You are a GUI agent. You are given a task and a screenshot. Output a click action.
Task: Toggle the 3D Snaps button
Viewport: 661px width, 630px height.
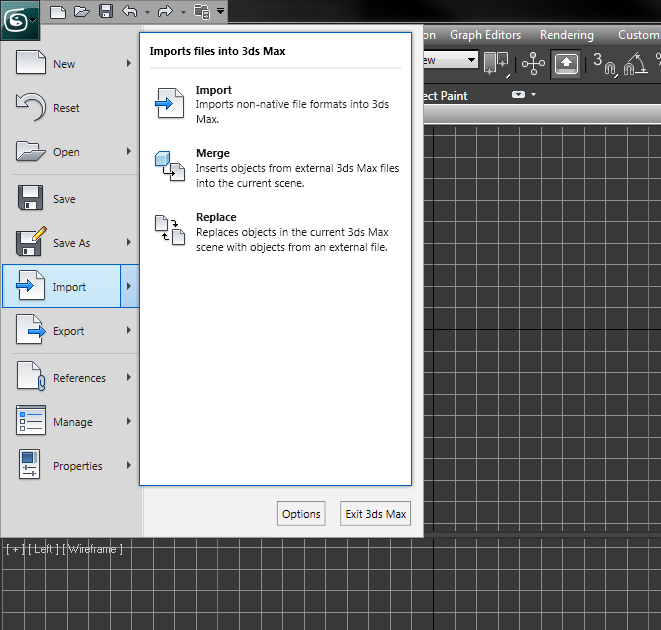(605, 64)
